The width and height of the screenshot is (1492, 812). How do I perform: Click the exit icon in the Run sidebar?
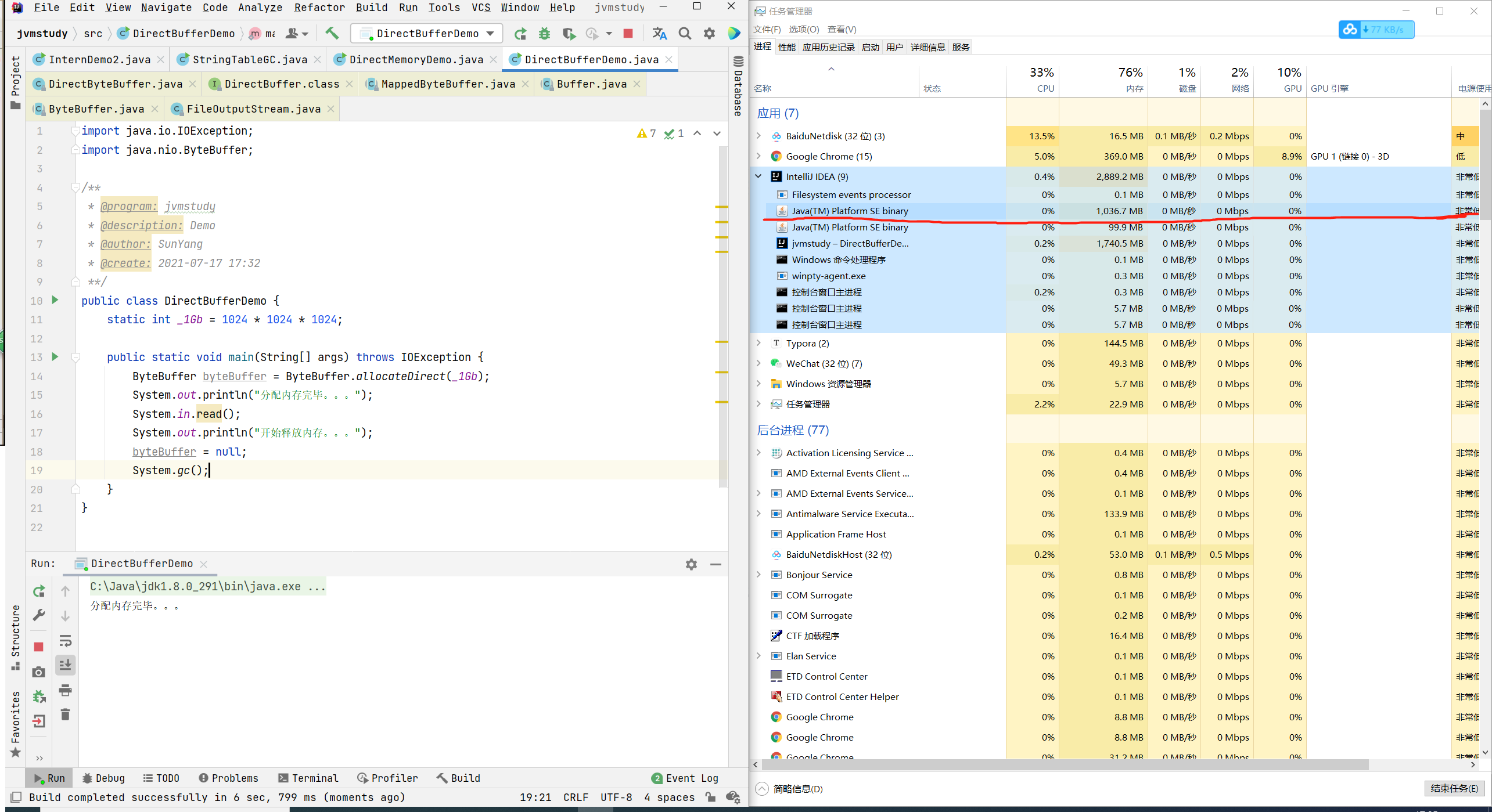coord(39,721)
